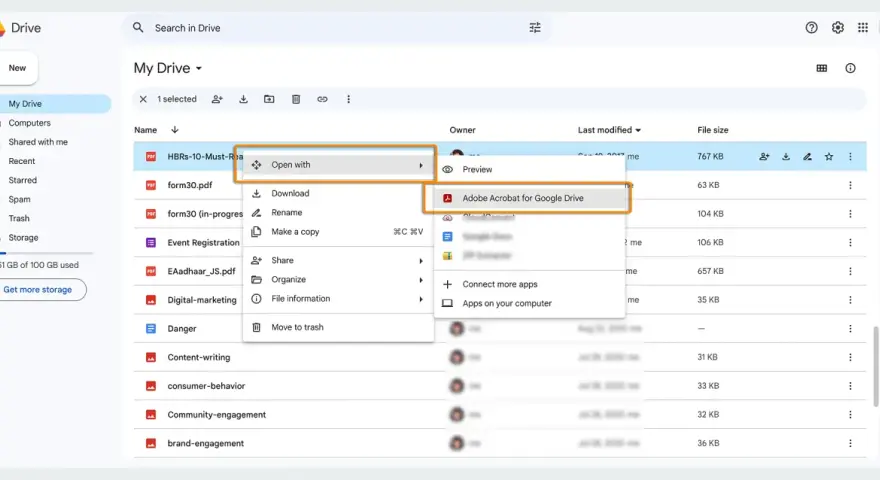Screen dimensions: 880x480
Task: Star the HBRs-10-Must-Read file
Action: click(x=829, y=157)
